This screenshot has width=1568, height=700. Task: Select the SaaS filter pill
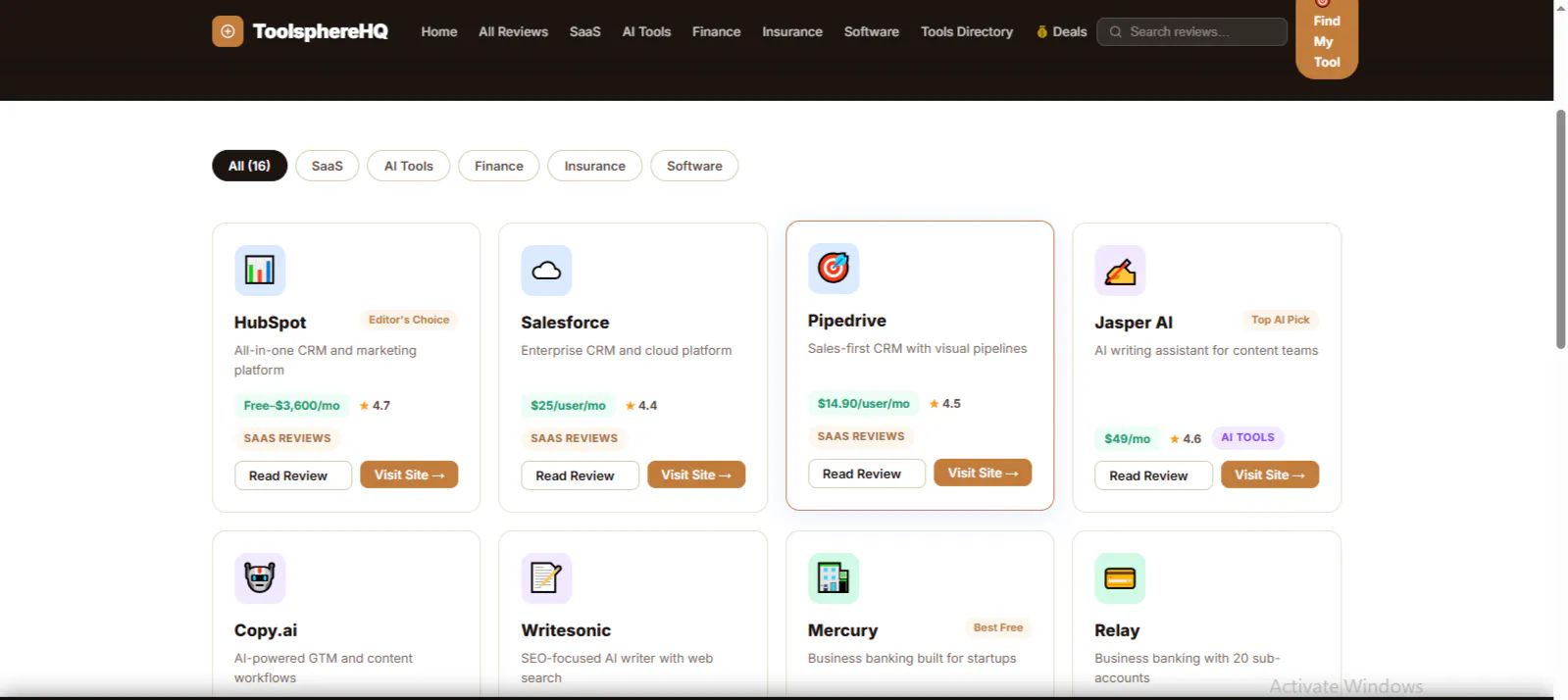[x=327, y=166]
